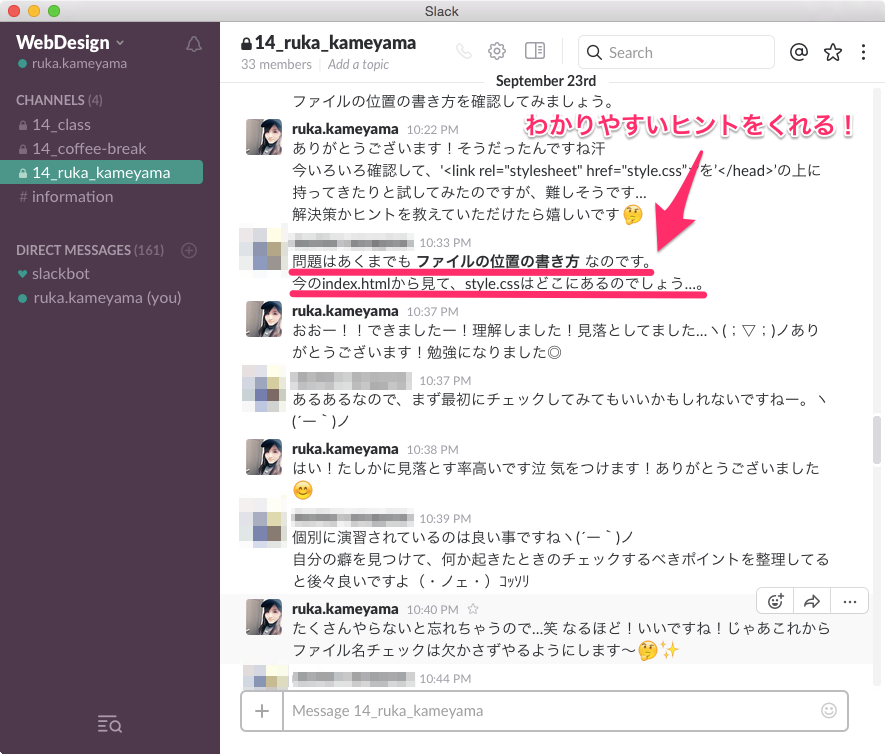Click September 23rd date divider
The height and width of the screenshot is (754, 885).
(x=546, y=81)
